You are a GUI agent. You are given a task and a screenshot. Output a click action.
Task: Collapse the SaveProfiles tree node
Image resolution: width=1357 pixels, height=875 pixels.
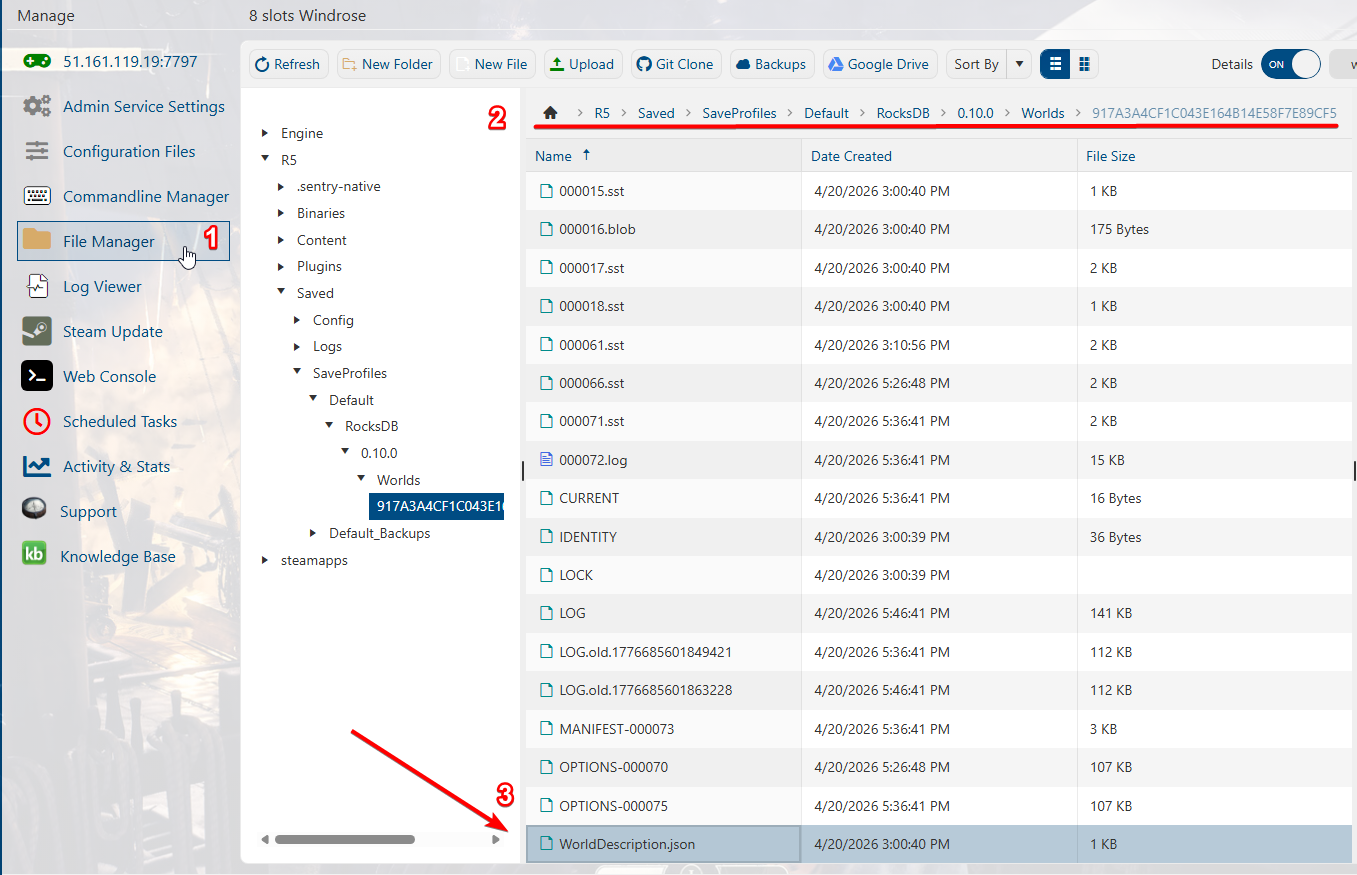click(x=297, y=373)
